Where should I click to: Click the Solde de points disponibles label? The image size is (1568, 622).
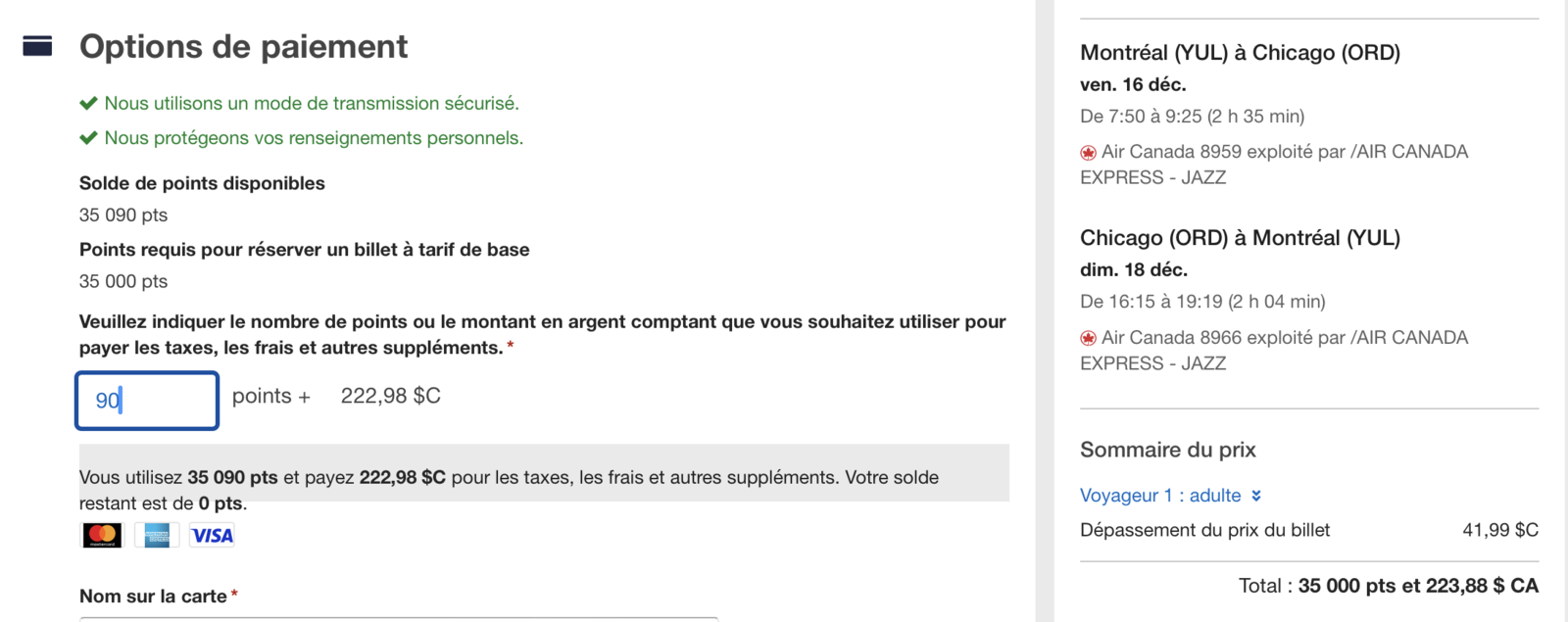[x=202, y=183]
